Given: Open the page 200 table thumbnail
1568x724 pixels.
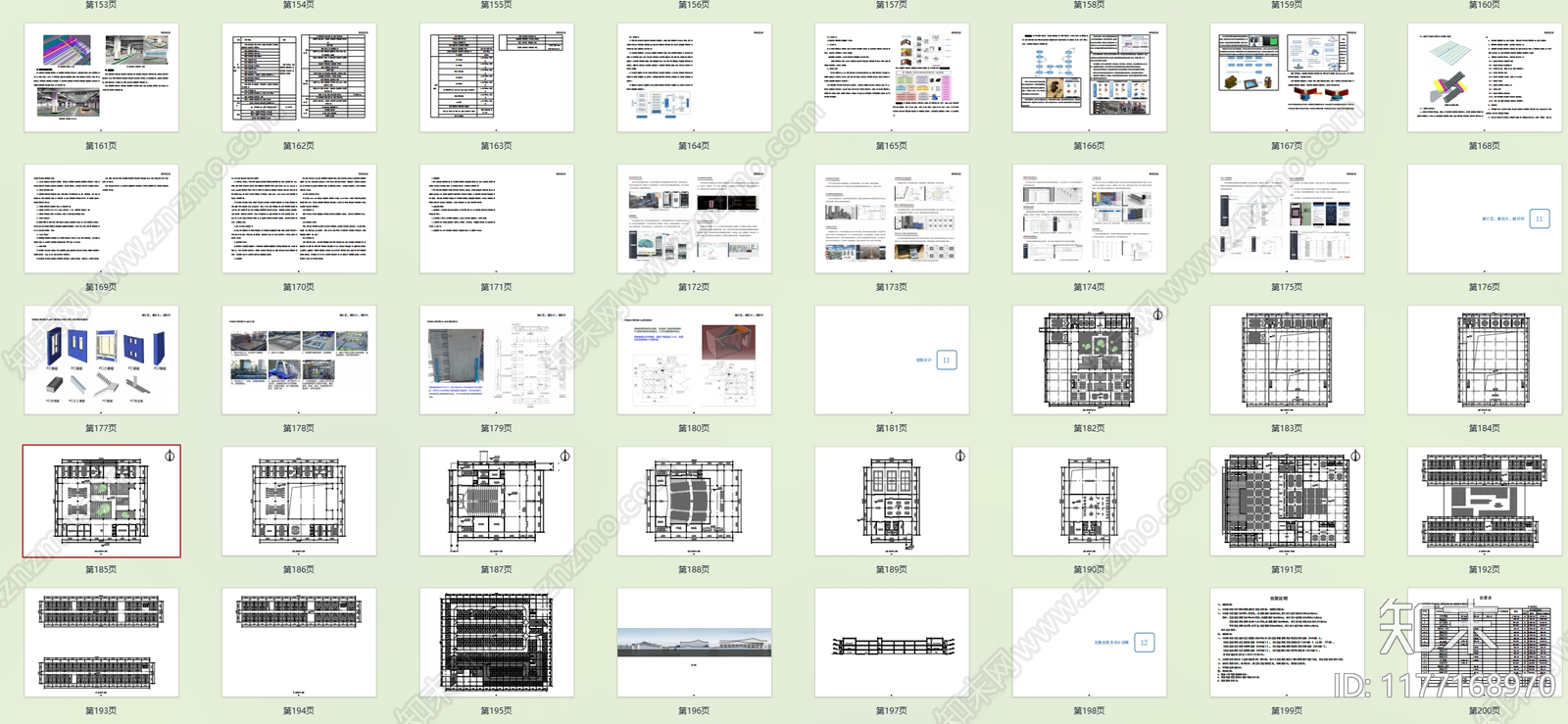Looking at the screenshot, I should click(x=1485, y=643).
